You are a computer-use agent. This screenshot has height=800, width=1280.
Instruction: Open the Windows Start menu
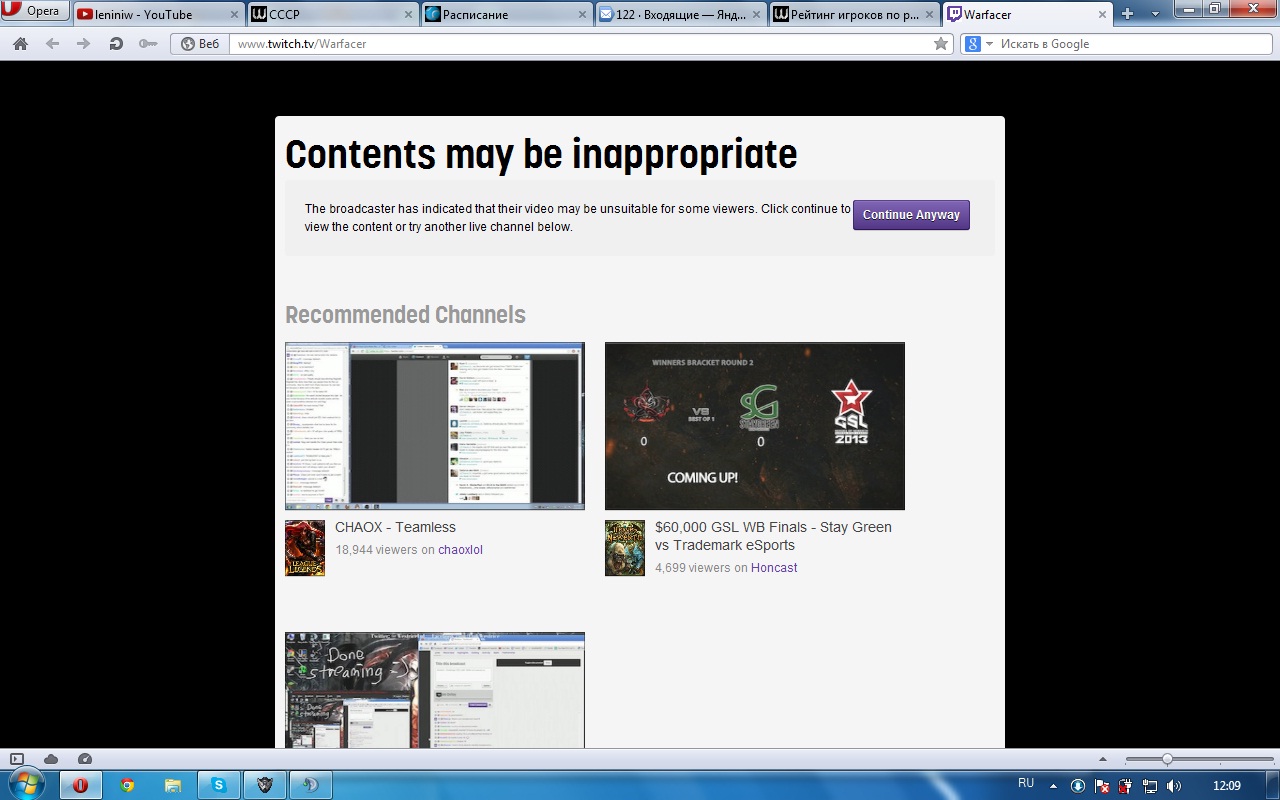coord(26,785)
